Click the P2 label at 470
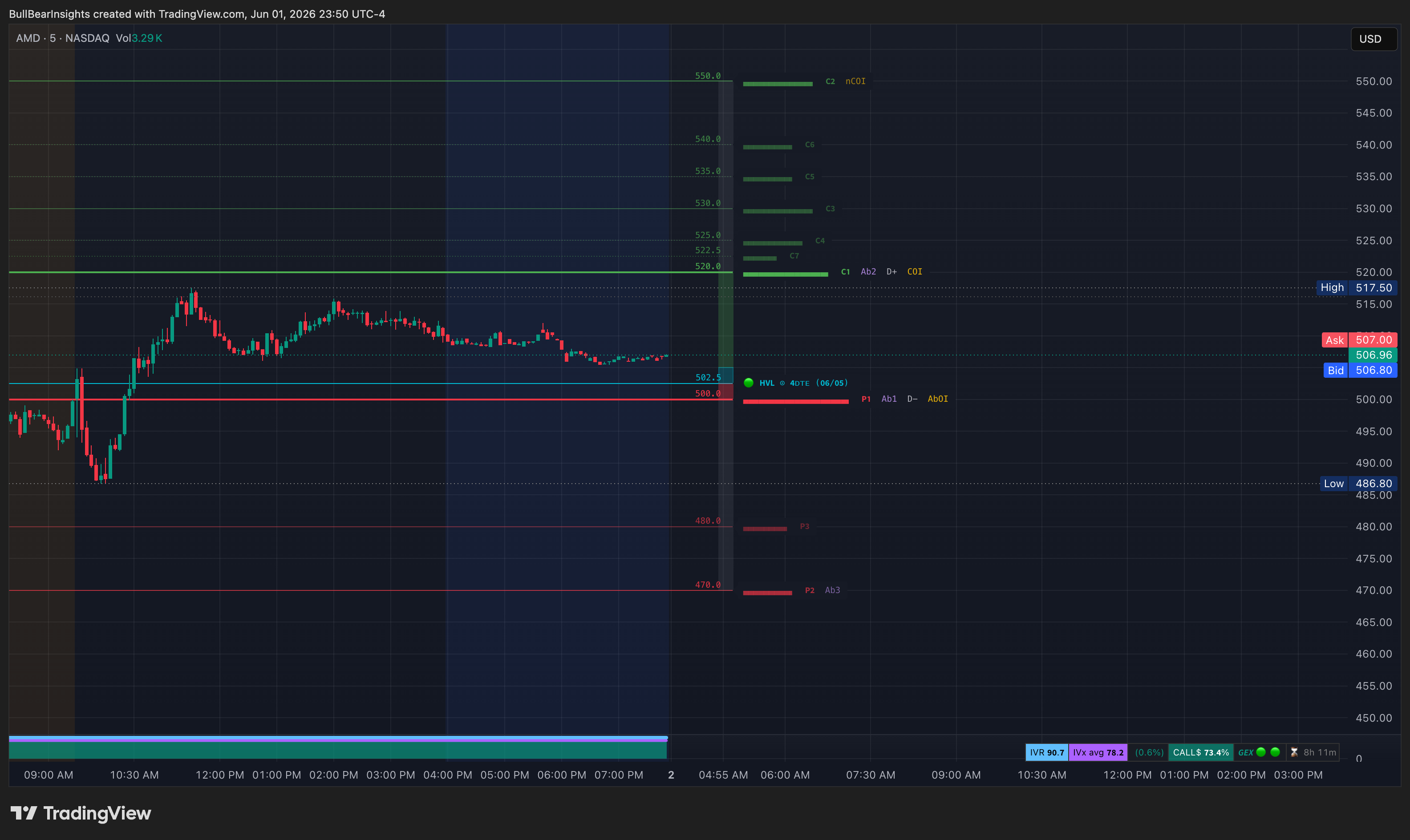The width and height of the screenshot is (1410, 840). tap(810, 590)
